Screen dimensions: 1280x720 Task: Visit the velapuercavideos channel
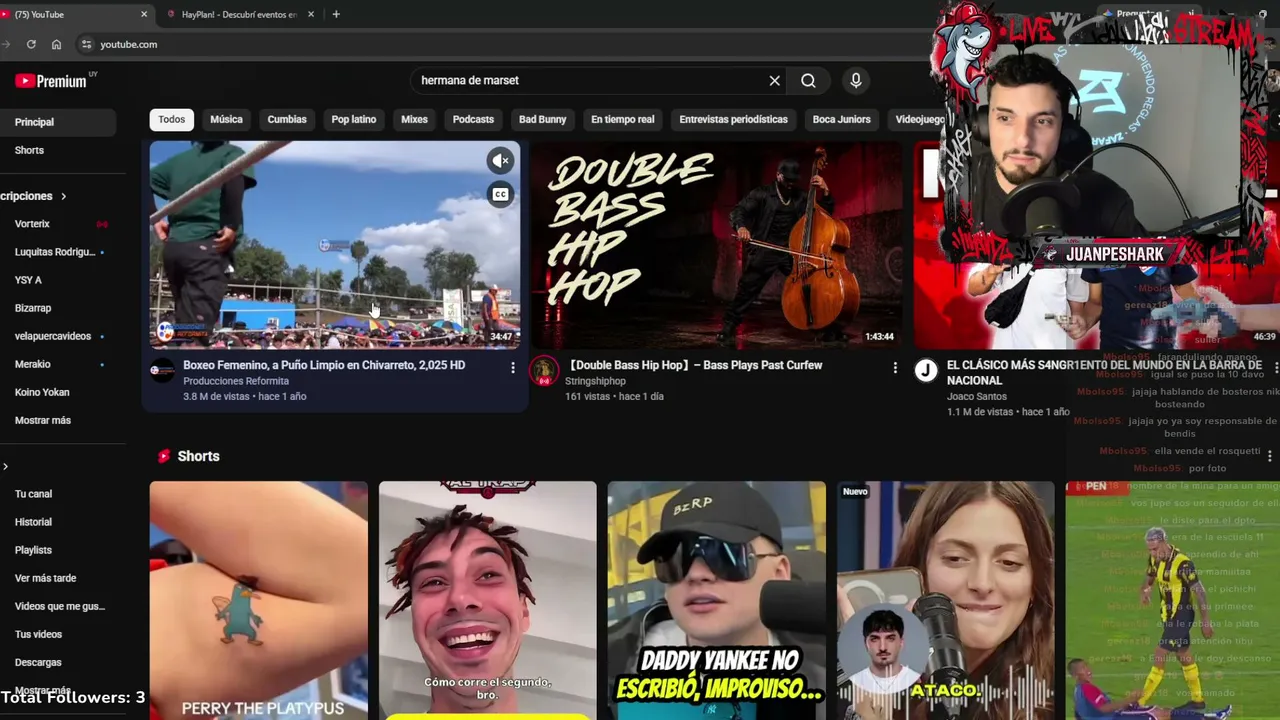[x=53, y=336]
